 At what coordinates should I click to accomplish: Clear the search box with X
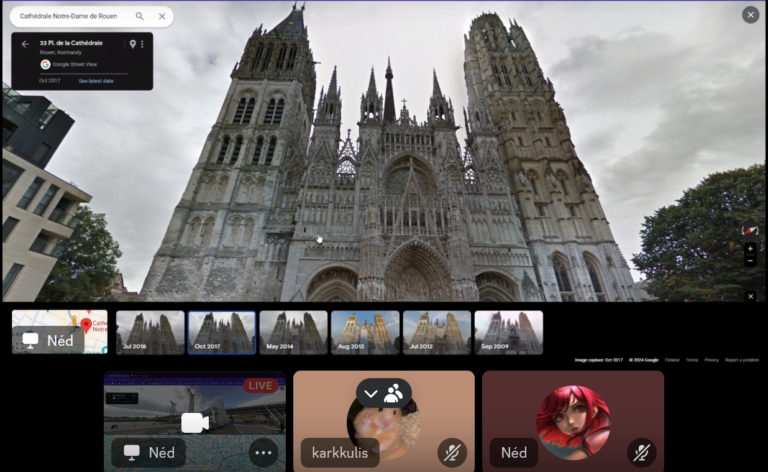click(x=162, y=16)
